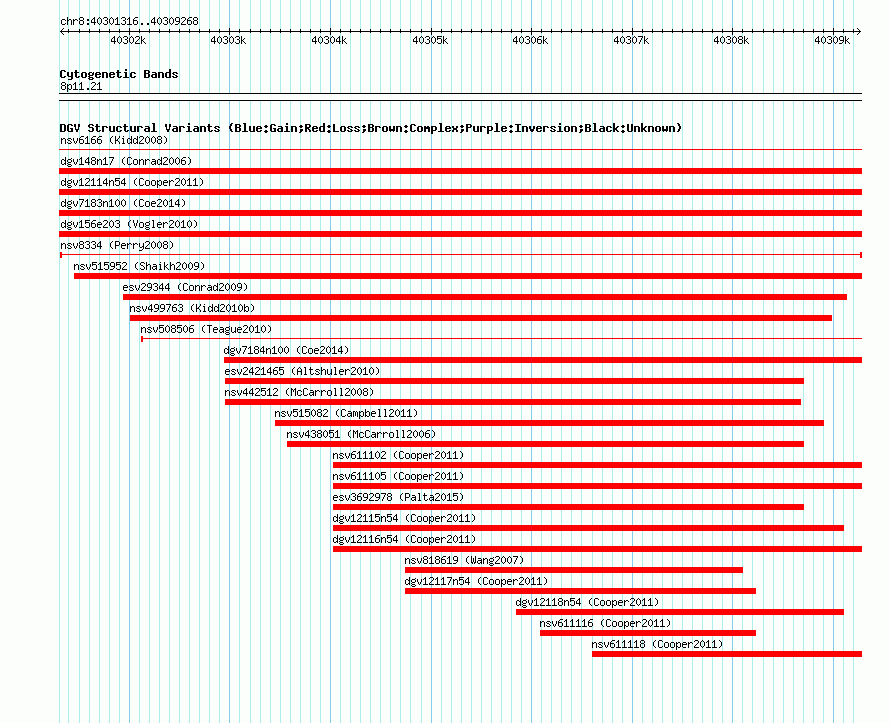Screen dimensions: 890x723
Task: Click the 40306k ruler position label
Action: 530,40
